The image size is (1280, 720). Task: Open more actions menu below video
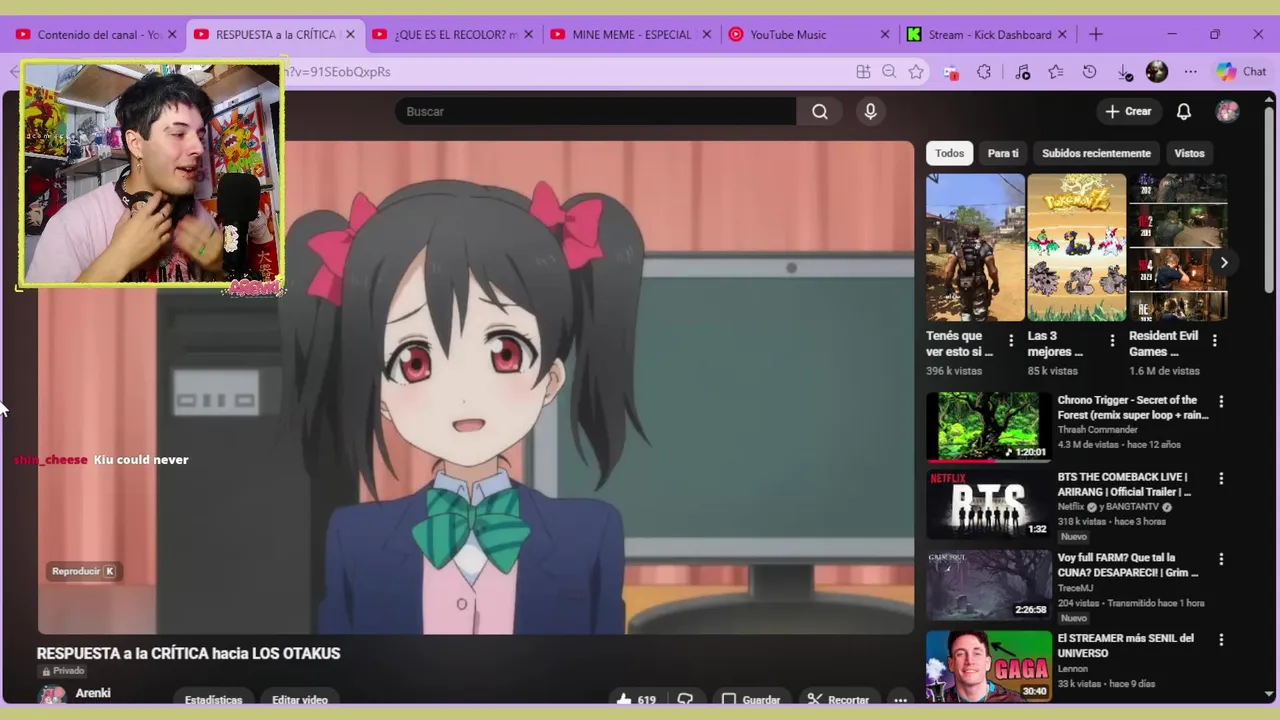[900, 700]
